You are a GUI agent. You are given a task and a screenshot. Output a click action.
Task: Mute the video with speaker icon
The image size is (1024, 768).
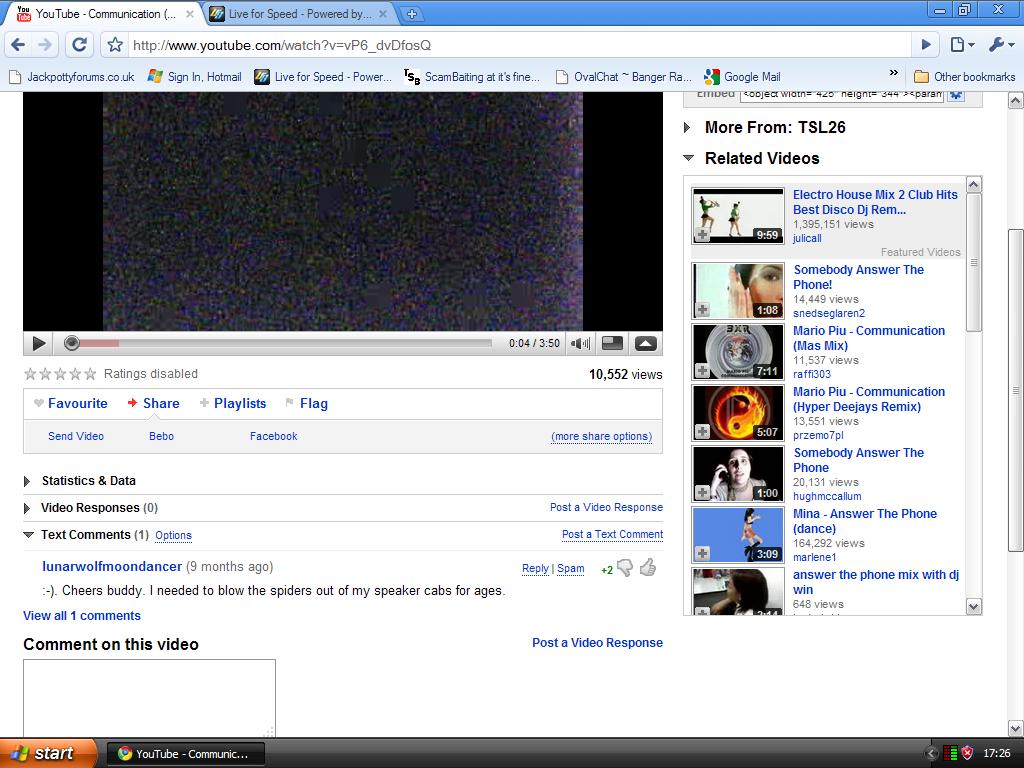click(580, 344)
